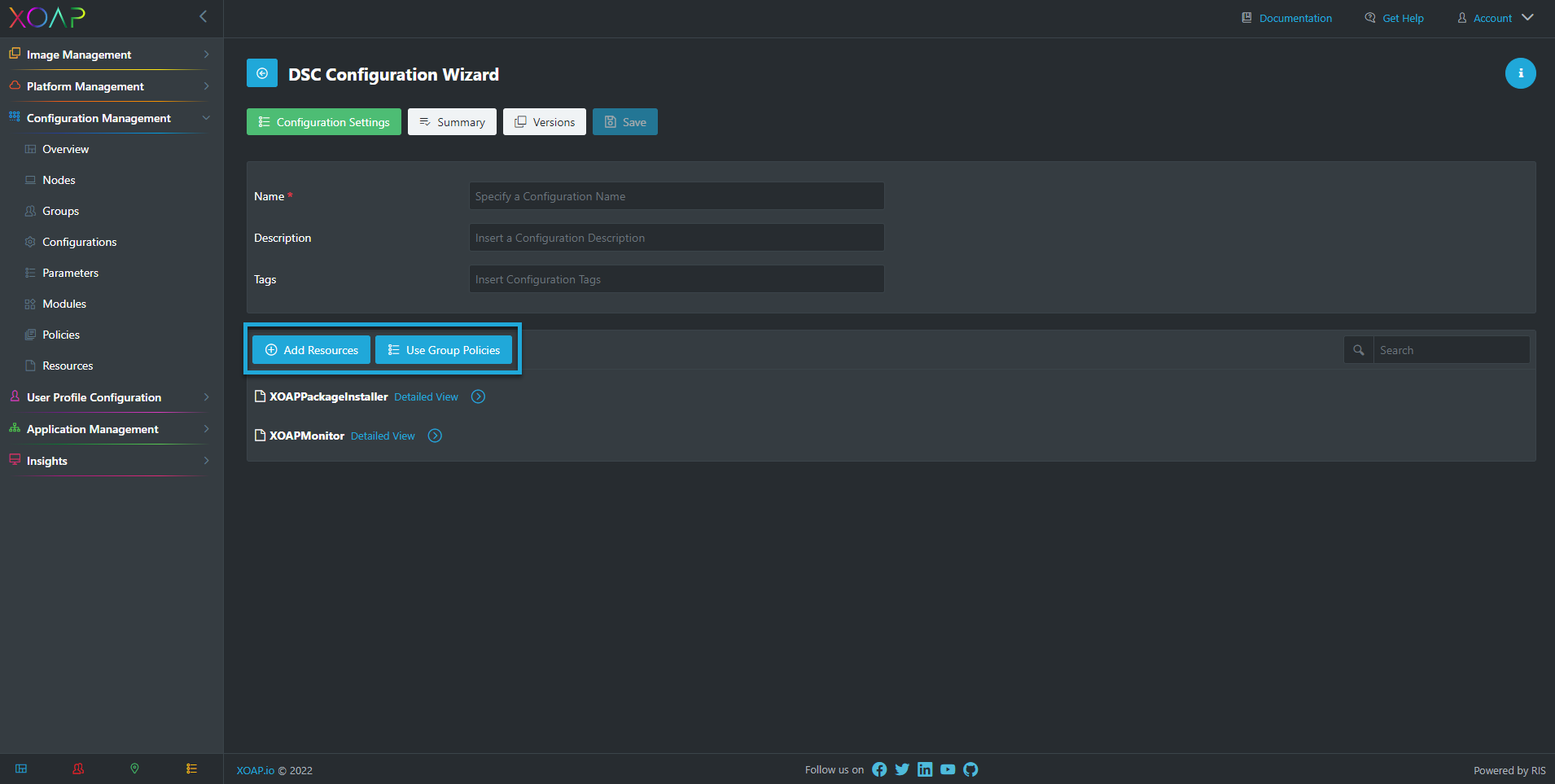The image size is (1555, 784).
Task: Click the XOAPMonitor resource name
Action: tap(307, 436)
